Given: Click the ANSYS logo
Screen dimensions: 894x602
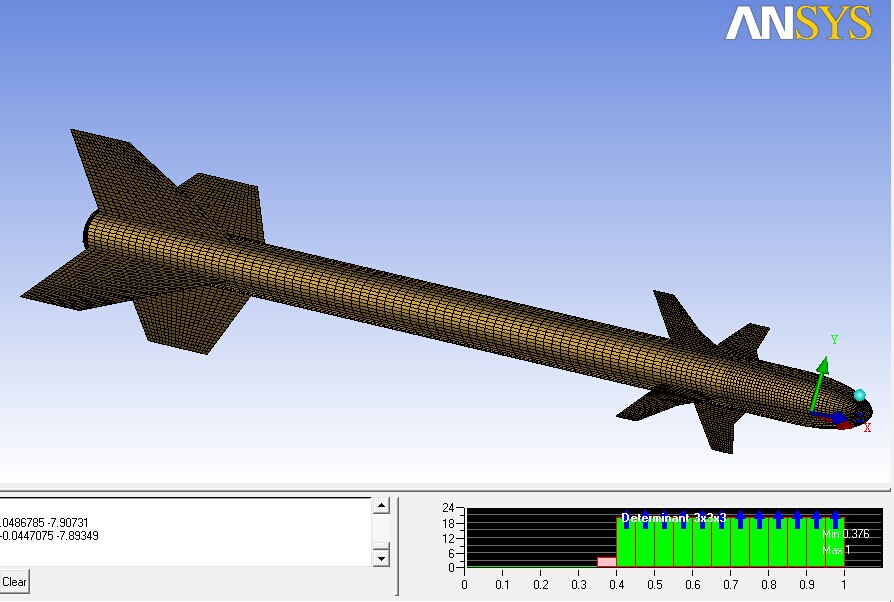Looking at the screenshot, I should 798,23.
